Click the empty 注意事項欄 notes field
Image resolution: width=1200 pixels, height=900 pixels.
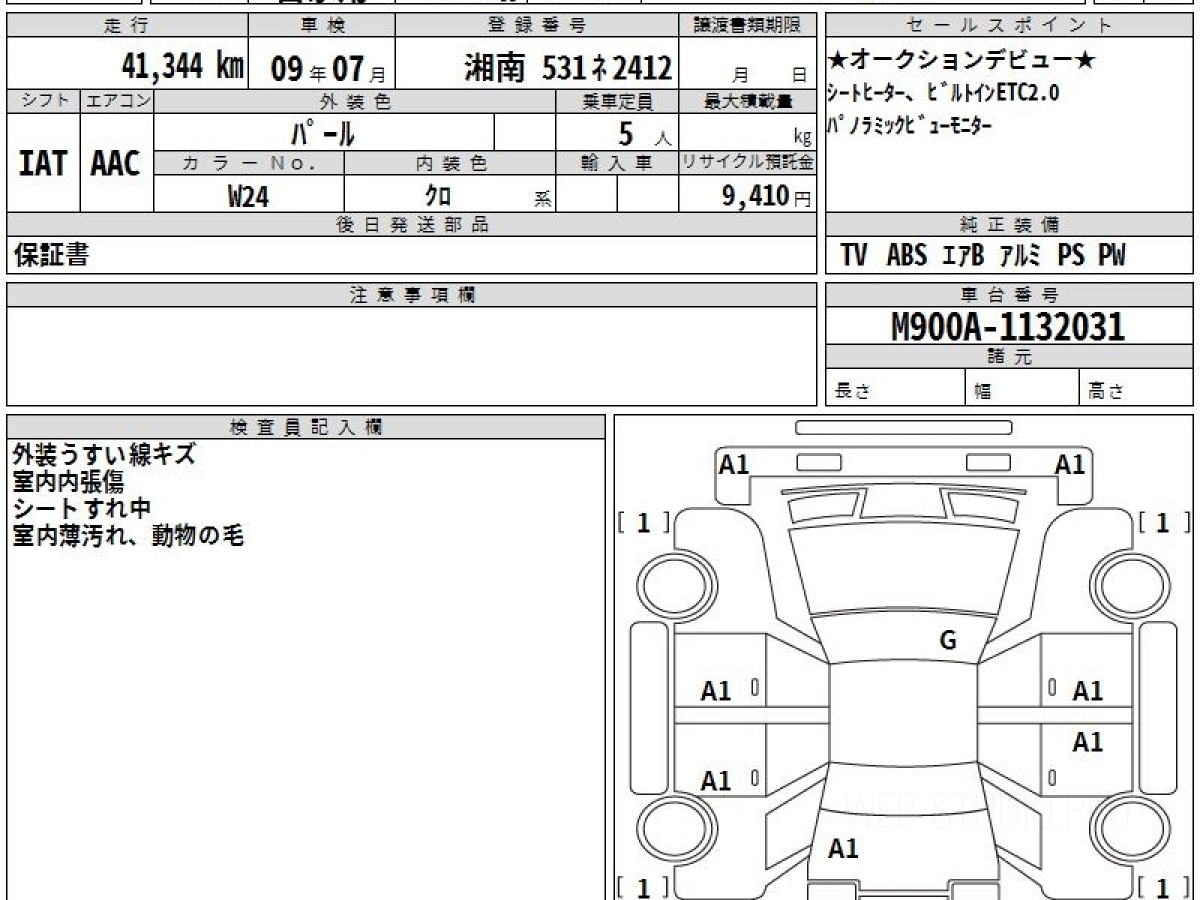[411, 355]
